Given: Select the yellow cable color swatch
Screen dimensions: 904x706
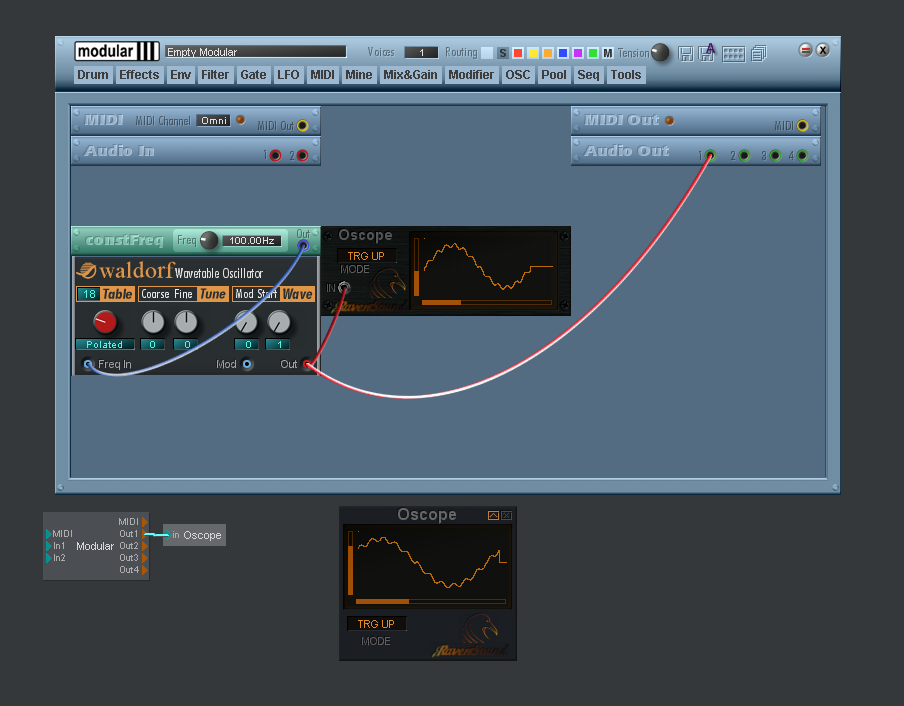Looking at the screenshot, I should coord(533,53).
